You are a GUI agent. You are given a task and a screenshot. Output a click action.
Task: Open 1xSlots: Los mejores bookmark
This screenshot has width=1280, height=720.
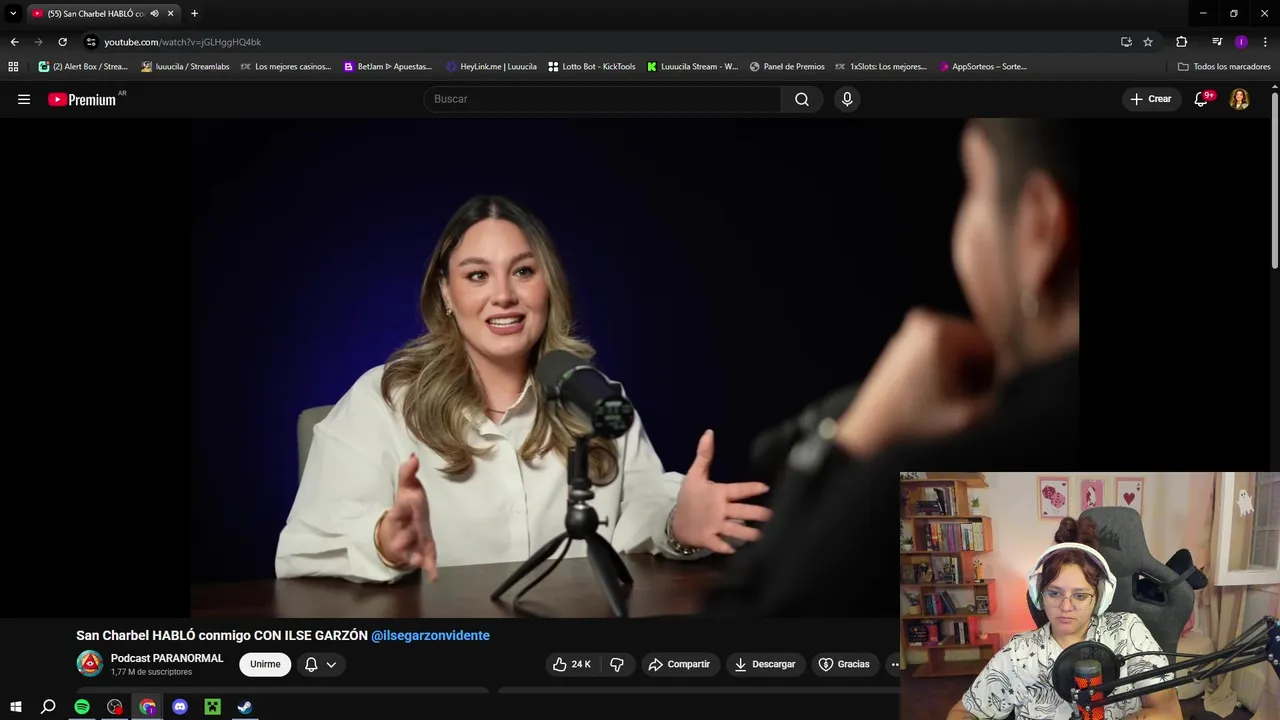coord(881,67)
